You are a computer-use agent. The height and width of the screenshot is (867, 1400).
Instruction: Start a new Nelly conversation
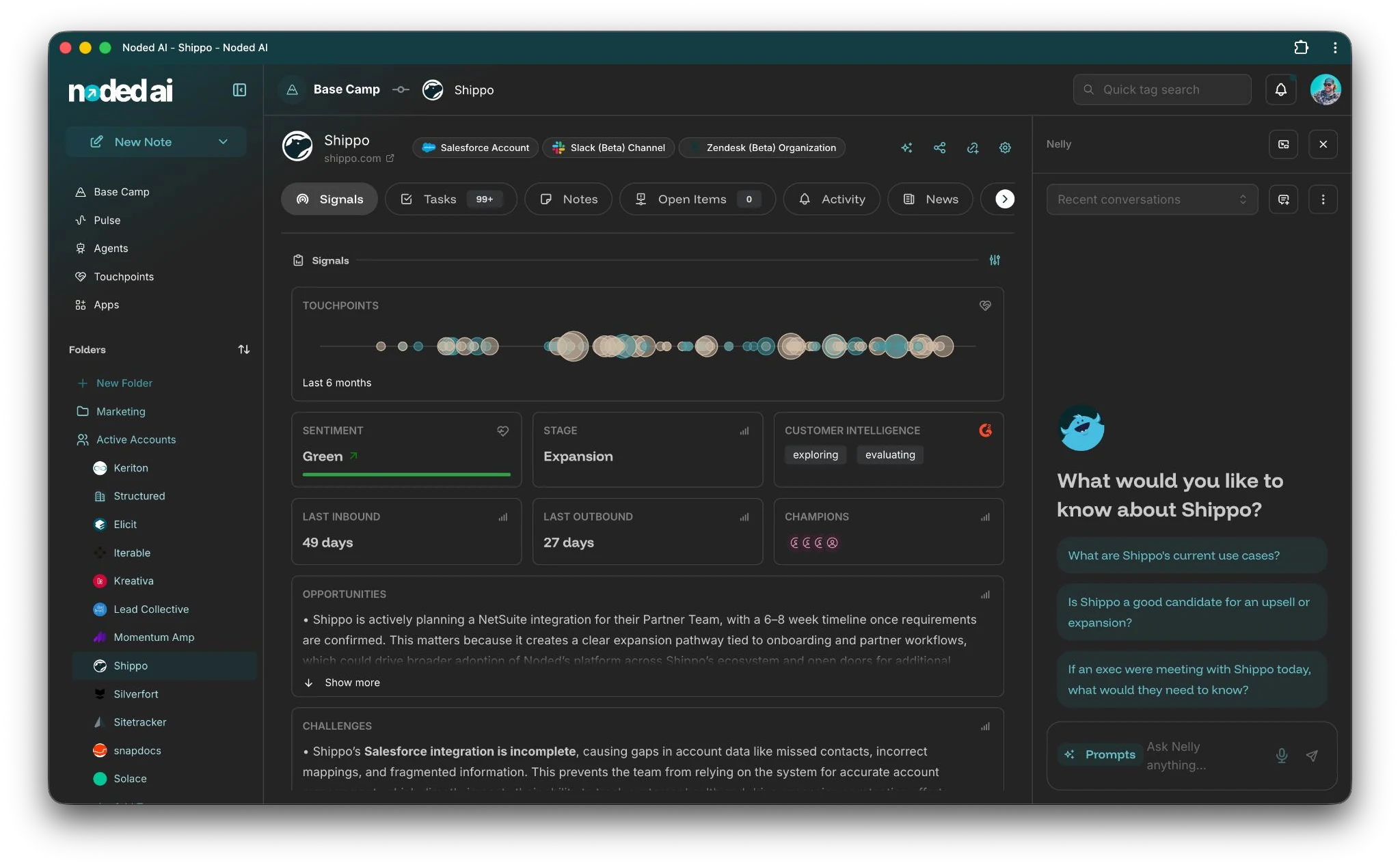tap(1284, 199)
